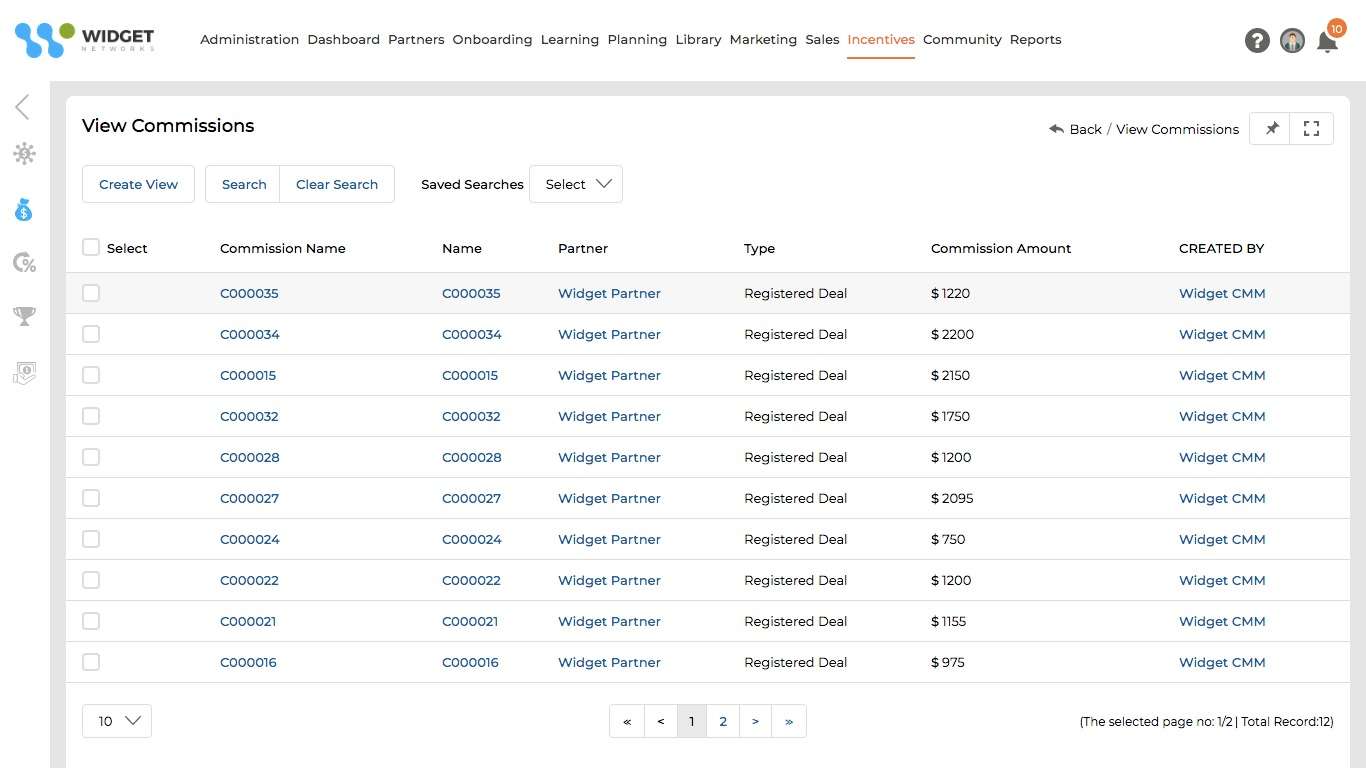Open the C000032 commission name link

[249, 416]
